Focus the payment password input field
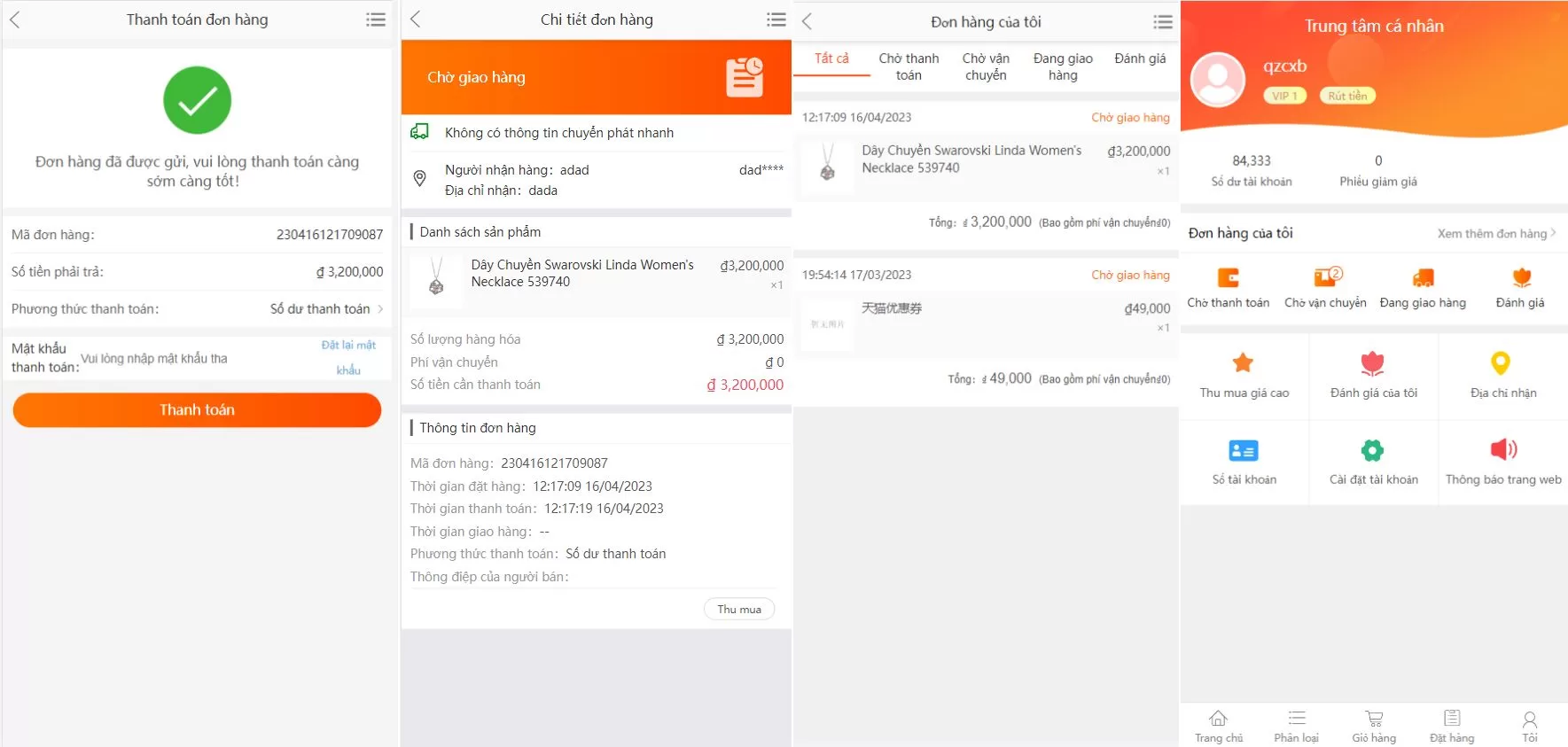 point(195,359)
